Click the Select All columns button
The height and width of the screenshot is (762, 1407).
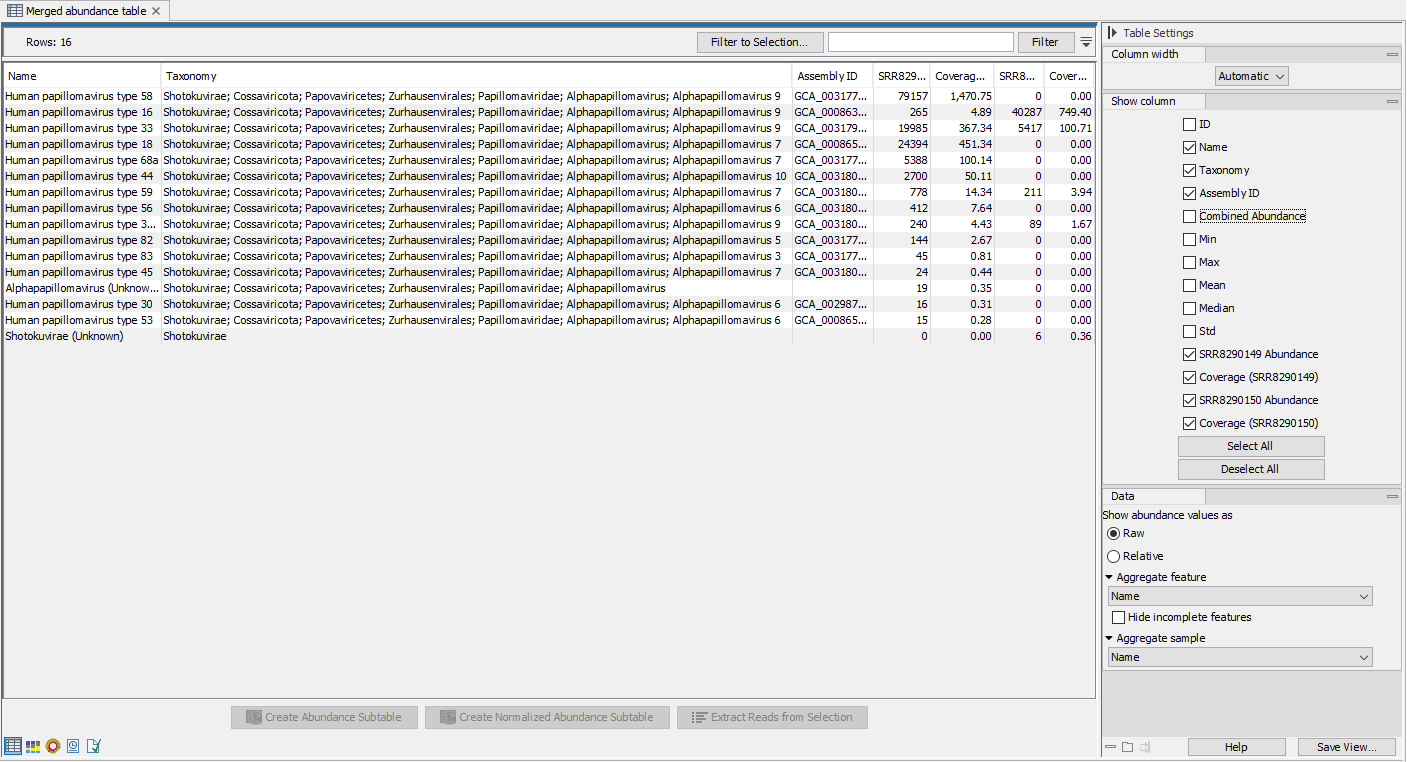1250,446
